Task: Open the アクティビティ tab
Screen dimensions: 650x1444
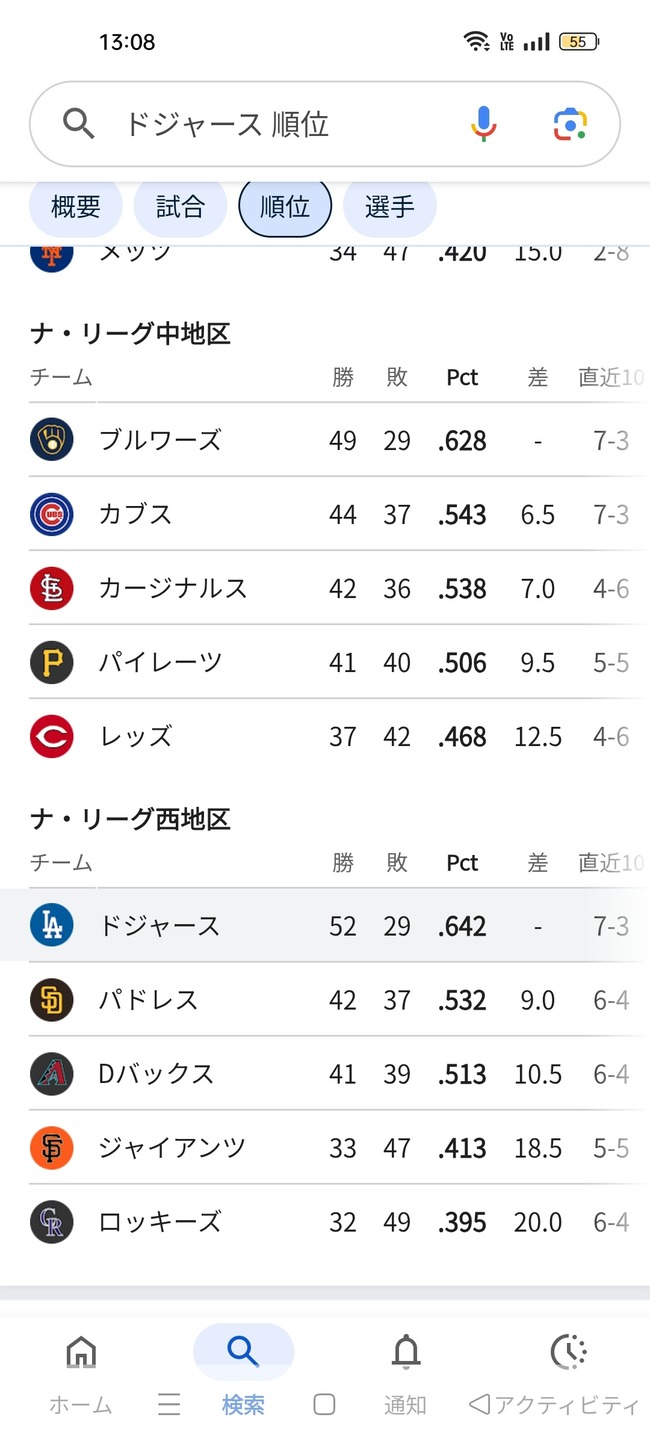Action: pos(568,1376)
